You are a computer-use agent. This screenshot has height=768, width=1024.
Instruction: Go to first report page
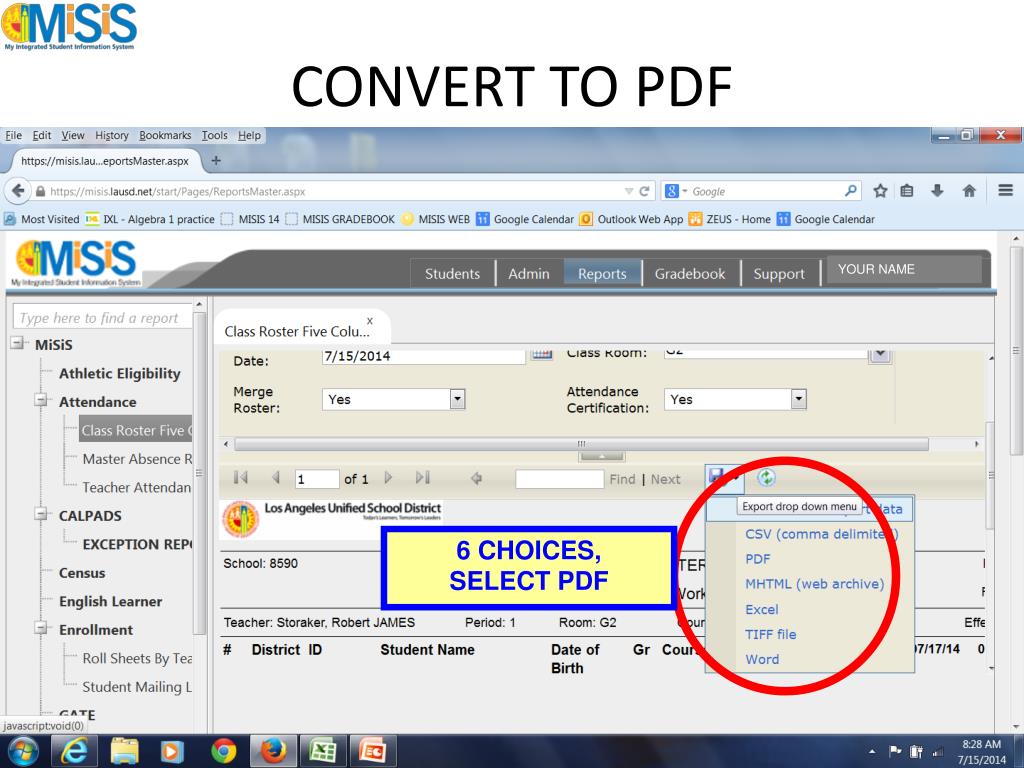tap(241, 478)
